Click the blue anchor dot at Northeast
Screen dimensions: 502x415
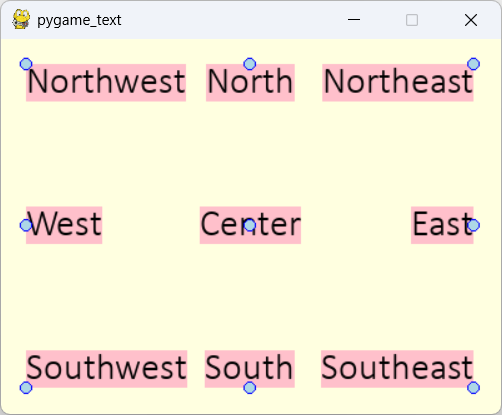pyautogui.click(x=473, y=64)
